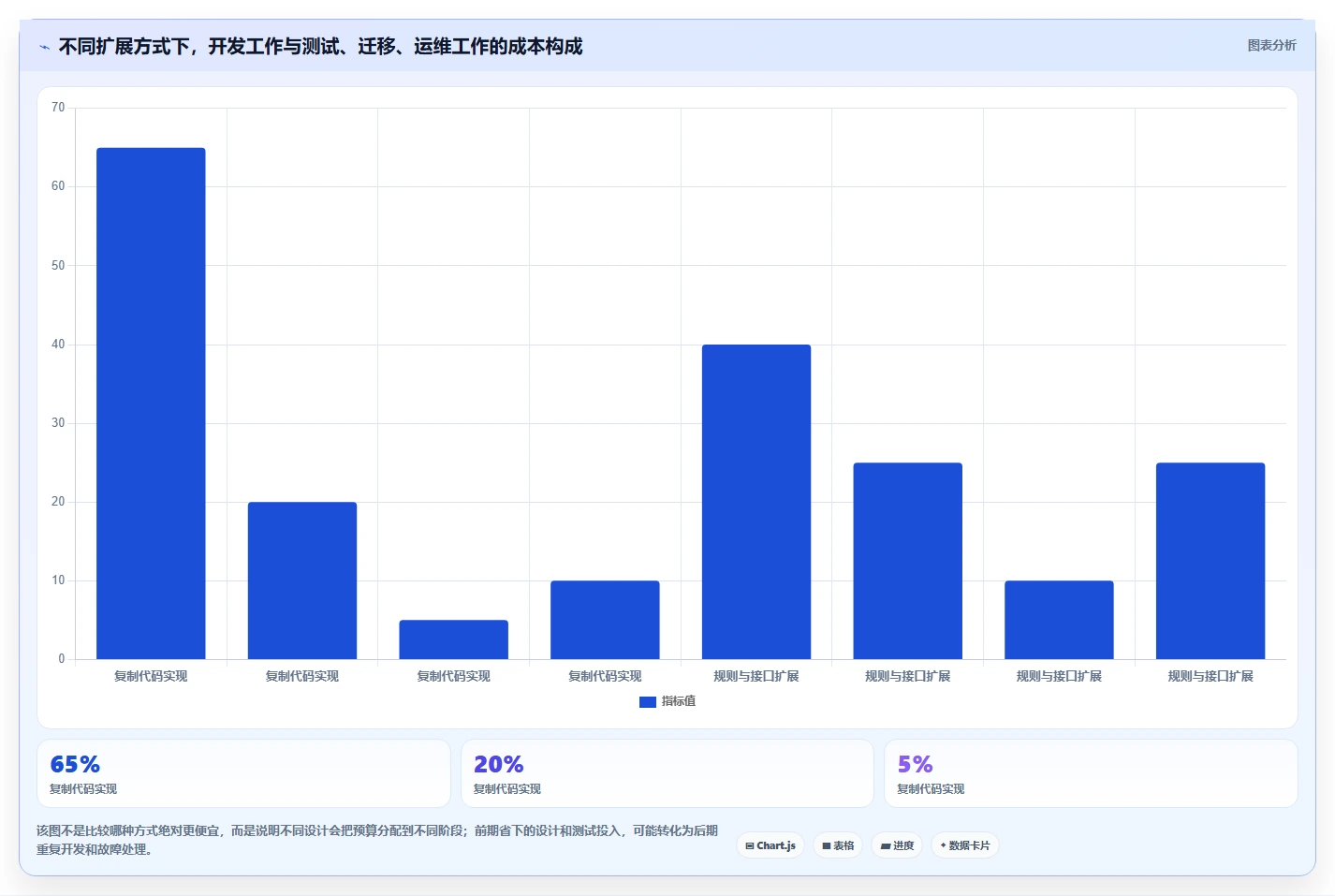Click the small icon before the chart title

pyautogui.click(x=44, y=47)
